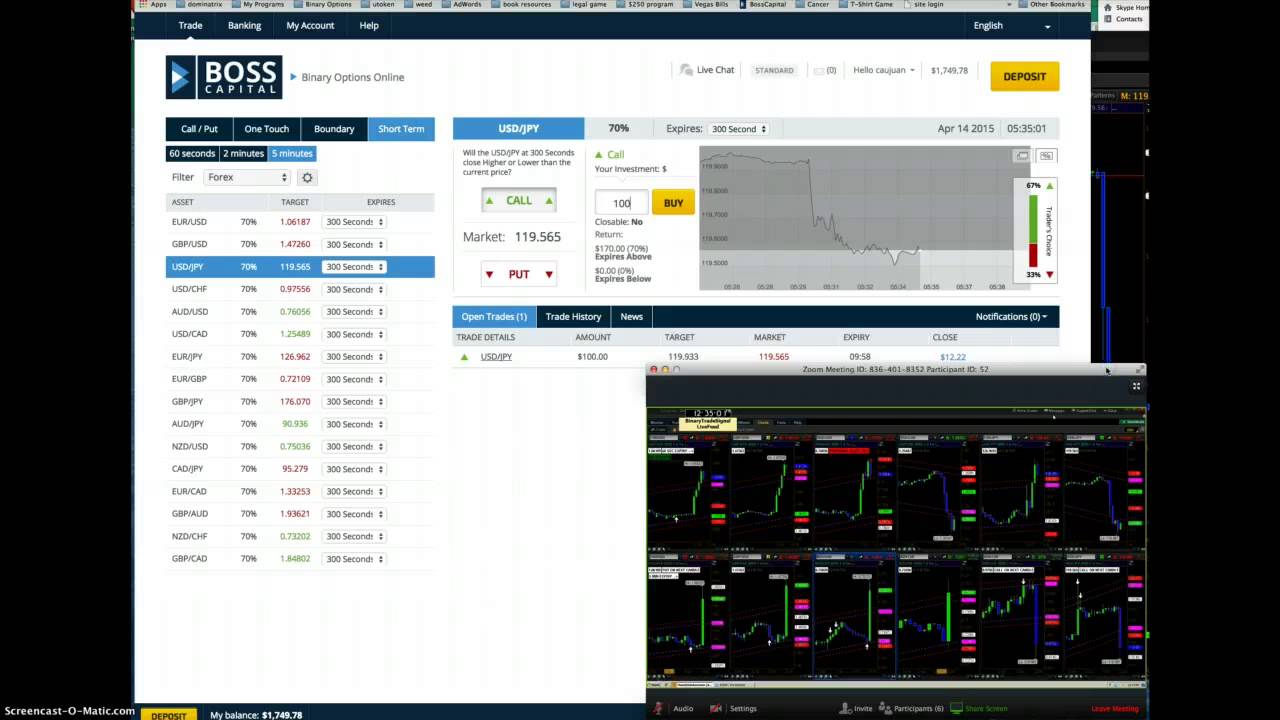Expand the Hello caujuan account dropdown
The height and width of the screenshot is (720, 1280).
point(884,70)
